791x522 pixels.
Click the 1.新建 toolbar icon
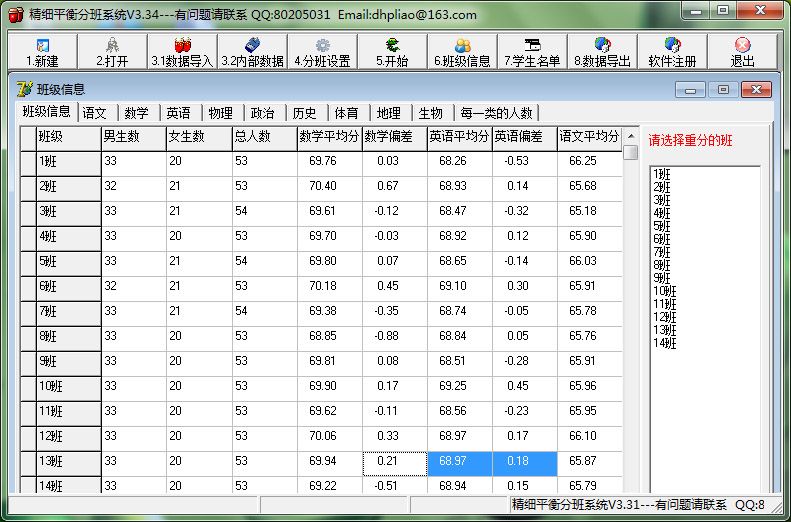click(x=42, y=51)
